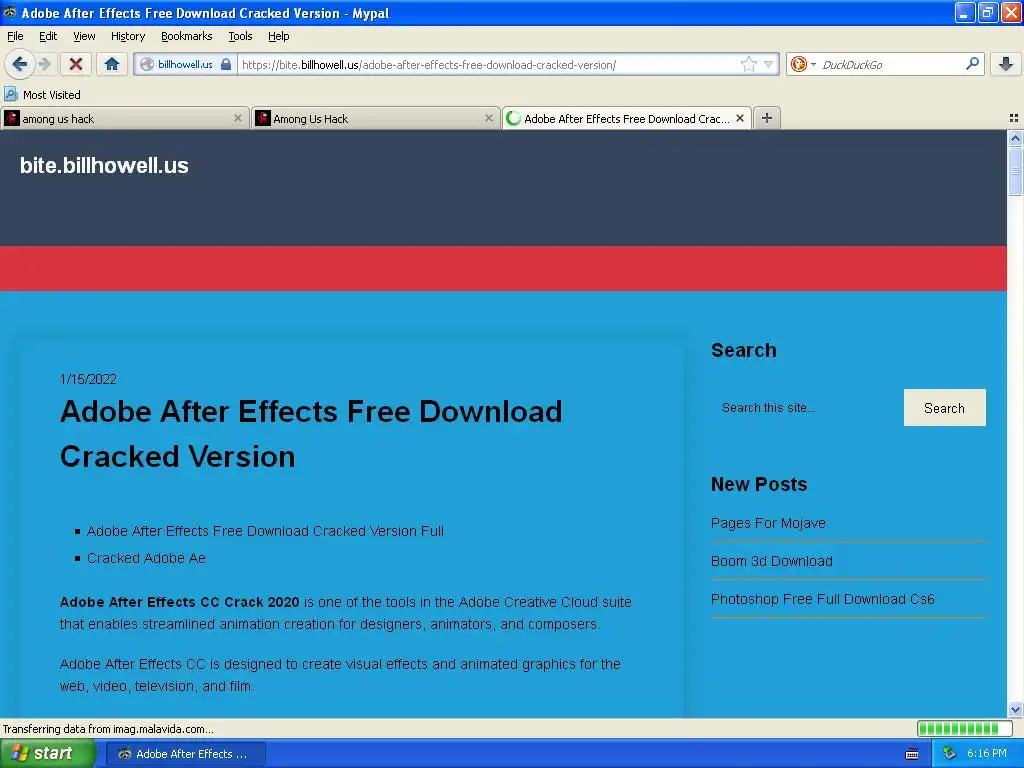Image resolution: width=1024 pixels, height=768 pixels.
Task: Go back with the back arrow button
Action: pyautogui.click(x=19, y=64)
